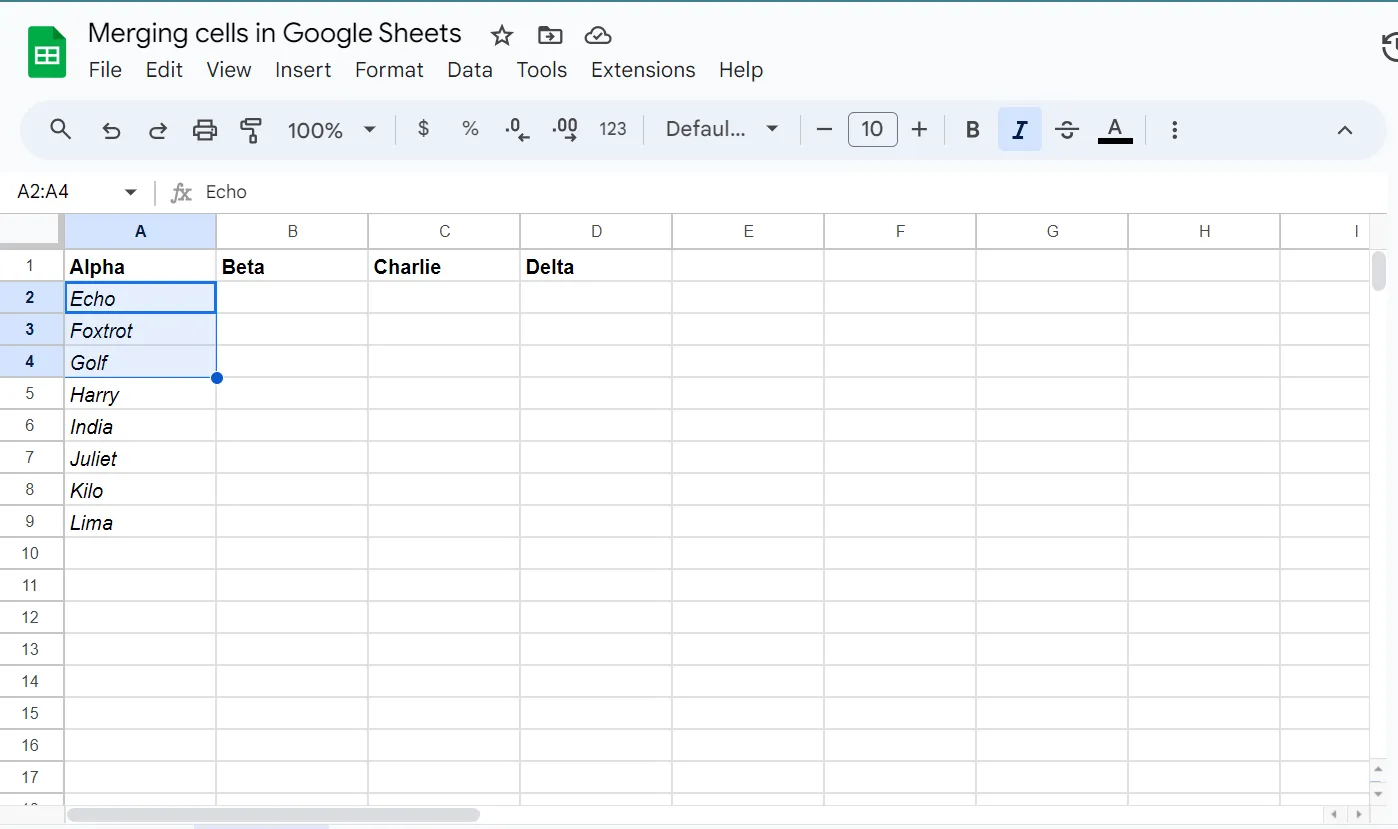Decrease decimal places
This screenshot has width=1398, height=829.
click(x=517, y=129)
